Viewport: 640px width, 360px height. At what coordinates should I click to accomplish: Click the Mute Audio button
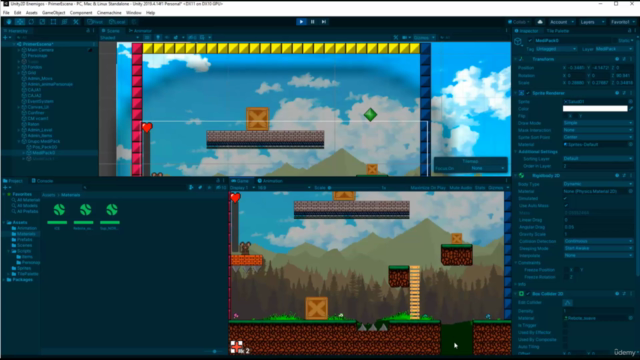coord(460,188)
